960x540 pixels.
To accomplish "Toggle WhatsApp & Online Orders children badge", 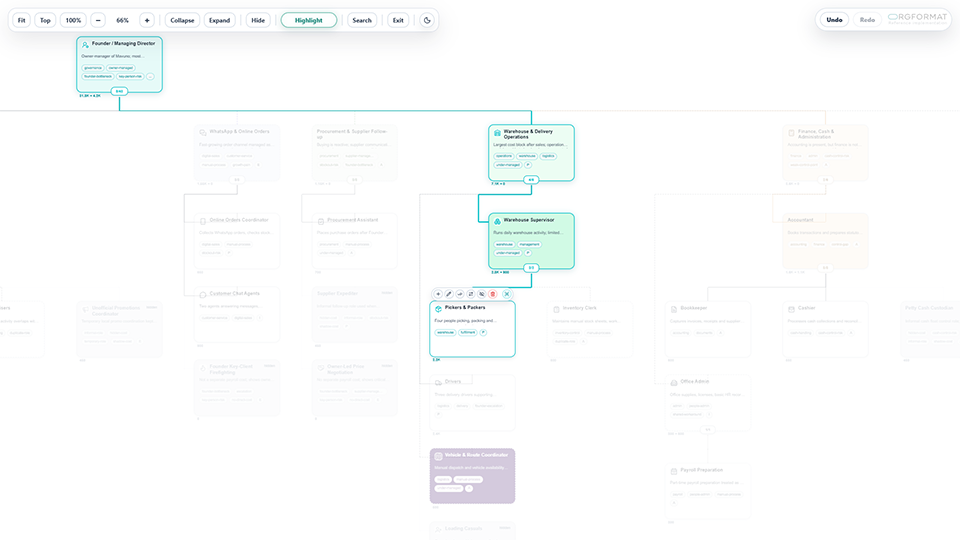I will pyautogui.click(x=237, y=179).
